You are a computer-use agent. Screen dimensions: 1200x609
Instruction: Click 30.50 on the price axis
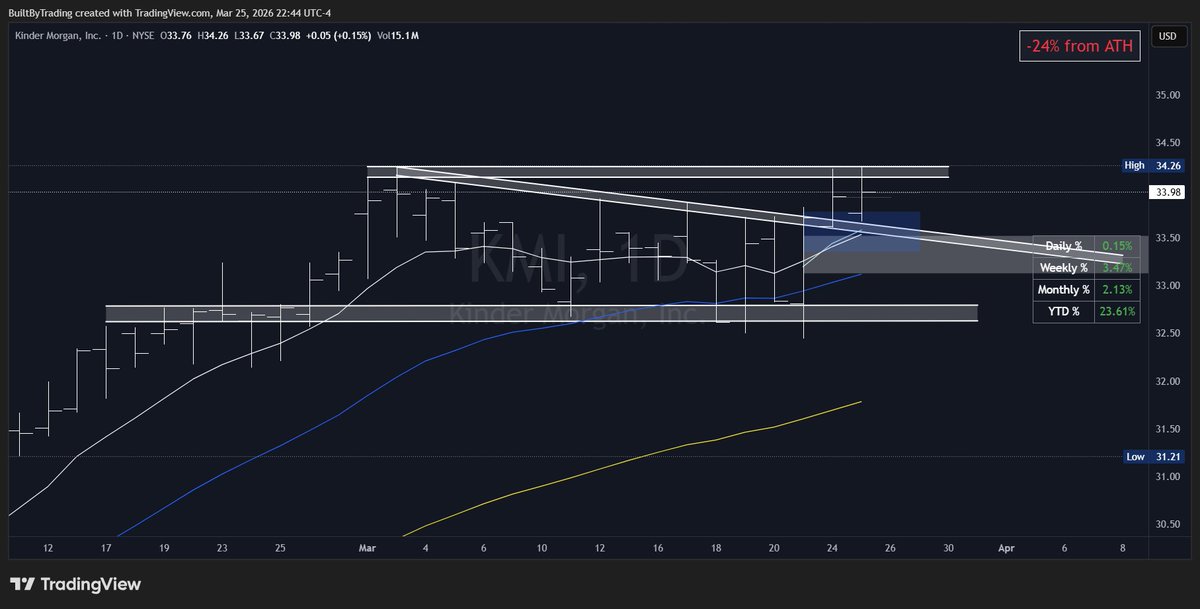pyautogui.click(x=1167, y=524)
